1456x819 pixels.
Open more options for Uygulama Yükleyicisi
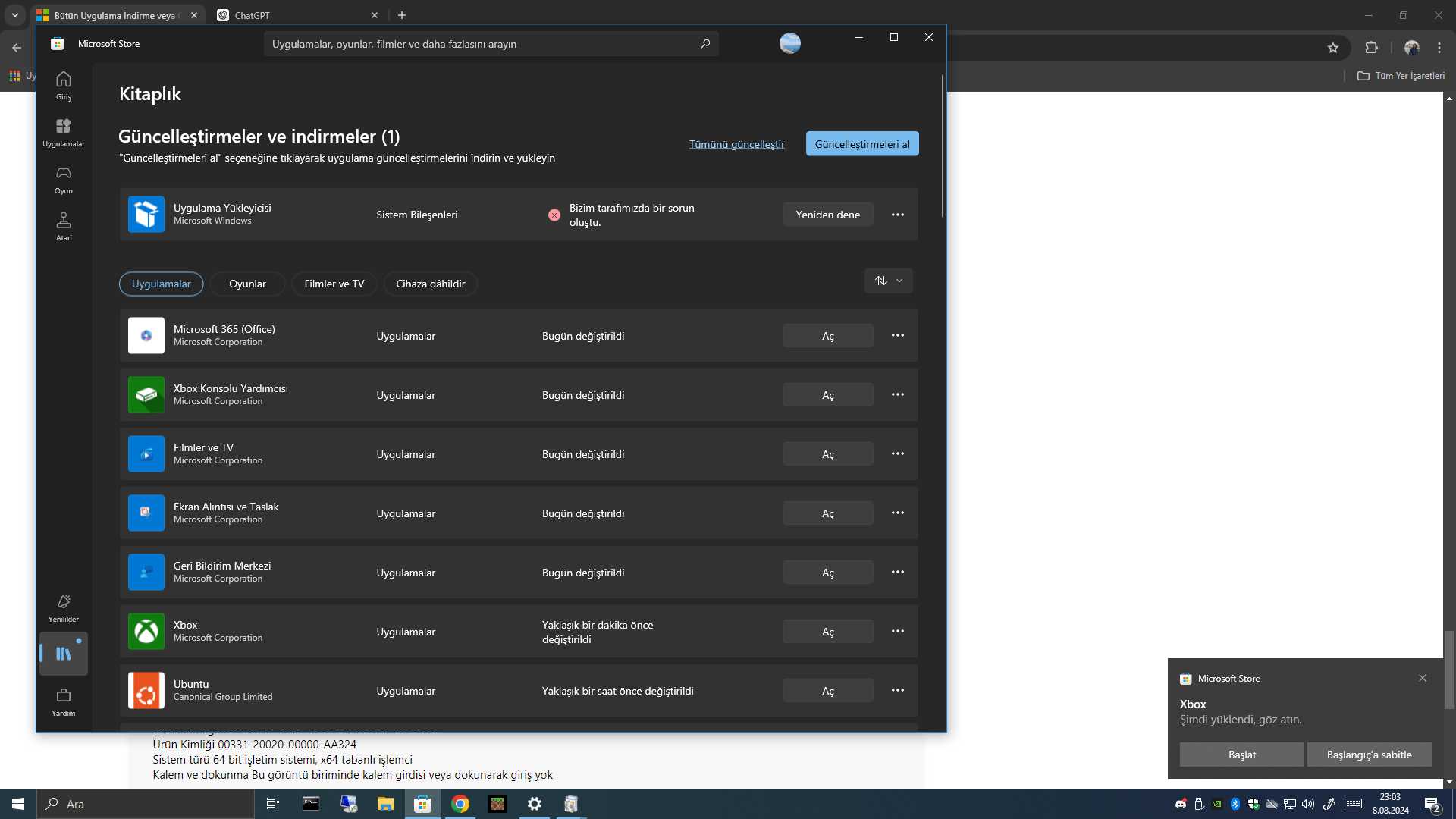point(898,215)
